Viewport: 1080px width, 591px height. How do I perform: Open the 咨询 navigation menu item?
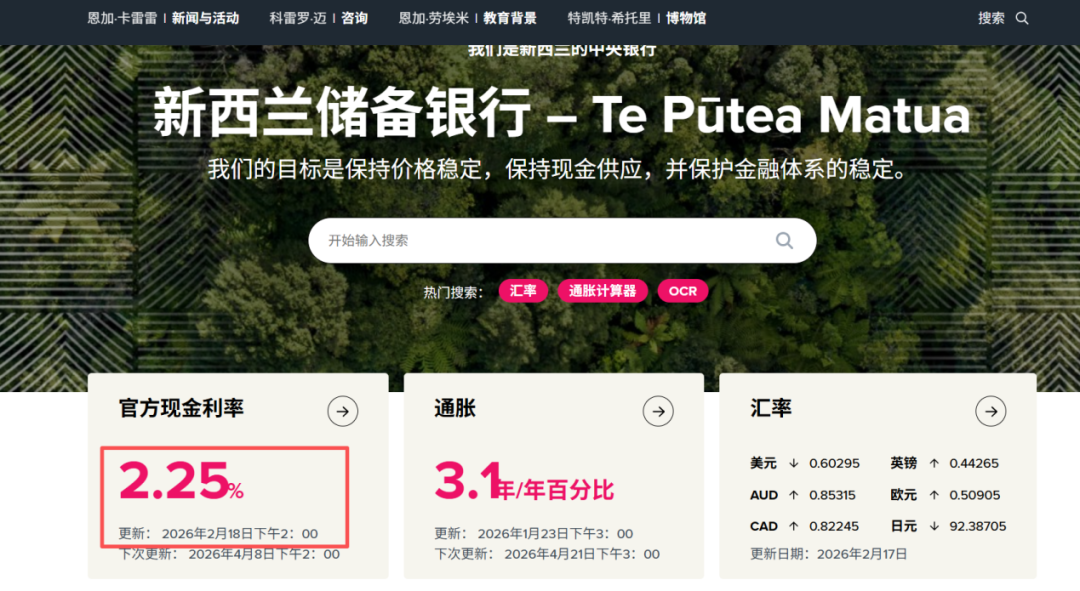coord(354,18)
